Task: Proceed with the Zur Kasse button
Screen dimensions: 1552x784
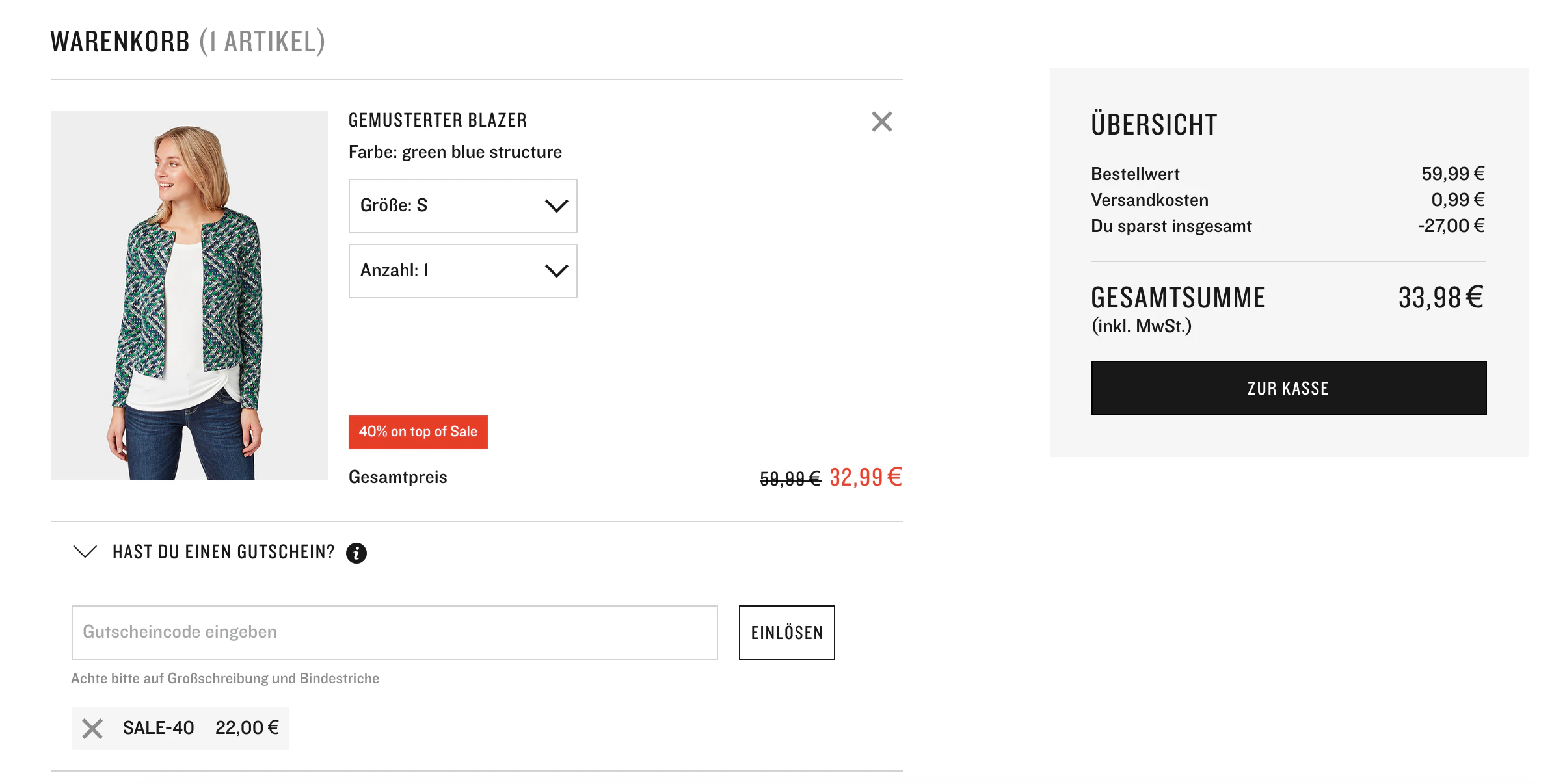Action: pyautogui.click(x=1289, y=388)
